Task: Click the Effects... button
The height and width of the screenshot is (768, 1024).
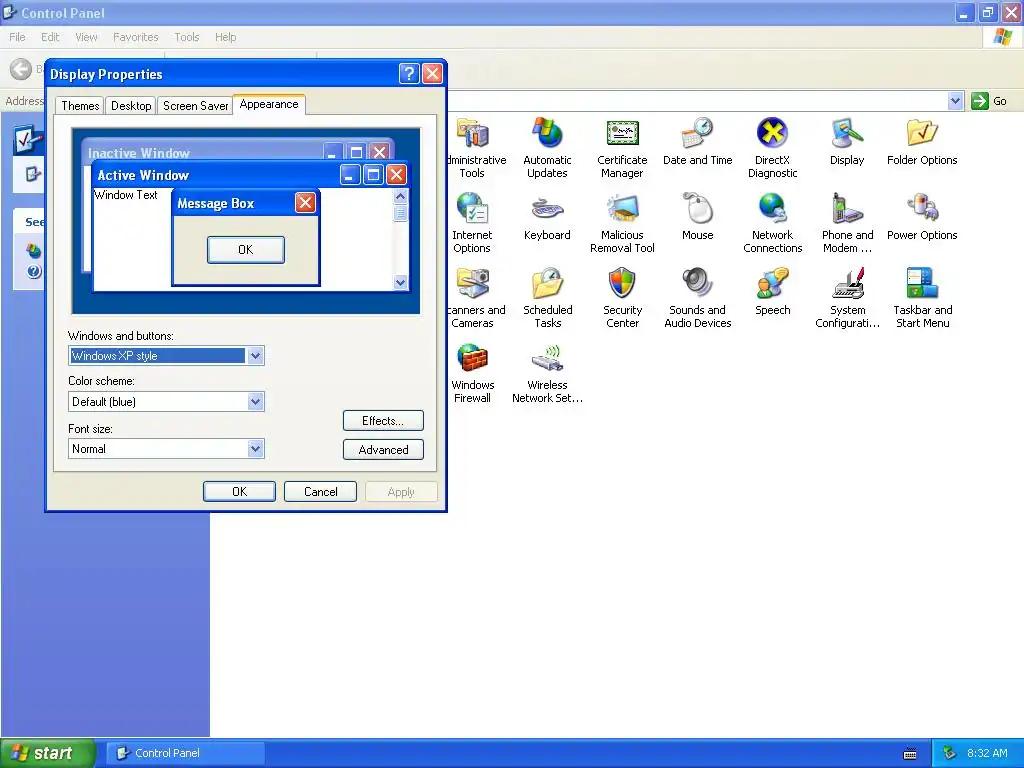Action: 383,421
